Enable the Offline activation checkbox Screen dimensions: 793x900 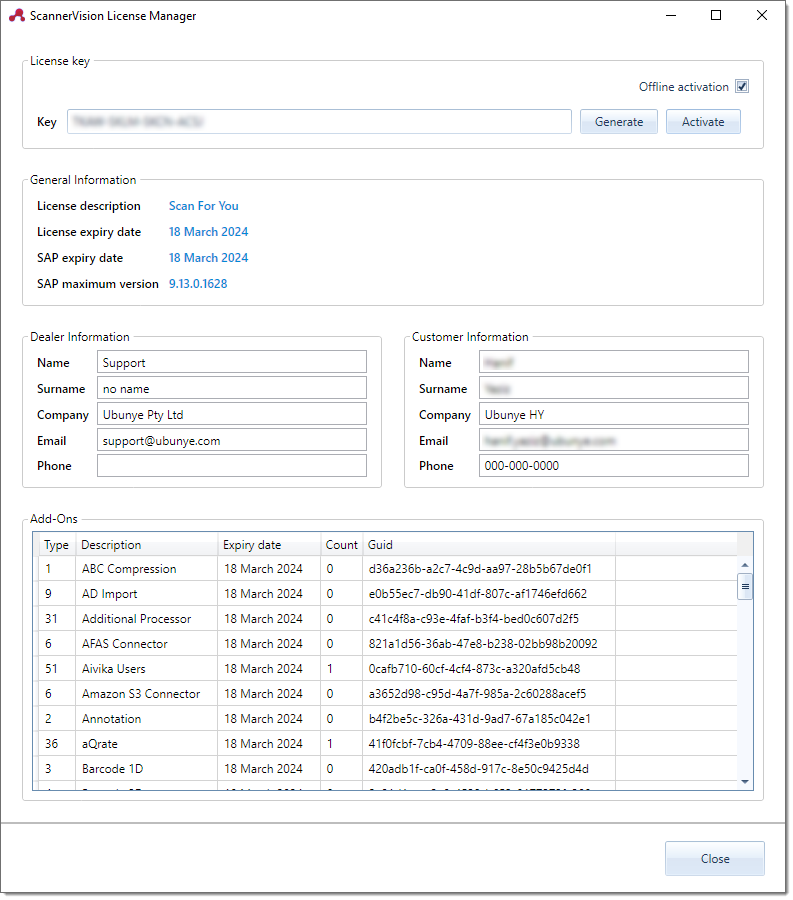[742, 87]
